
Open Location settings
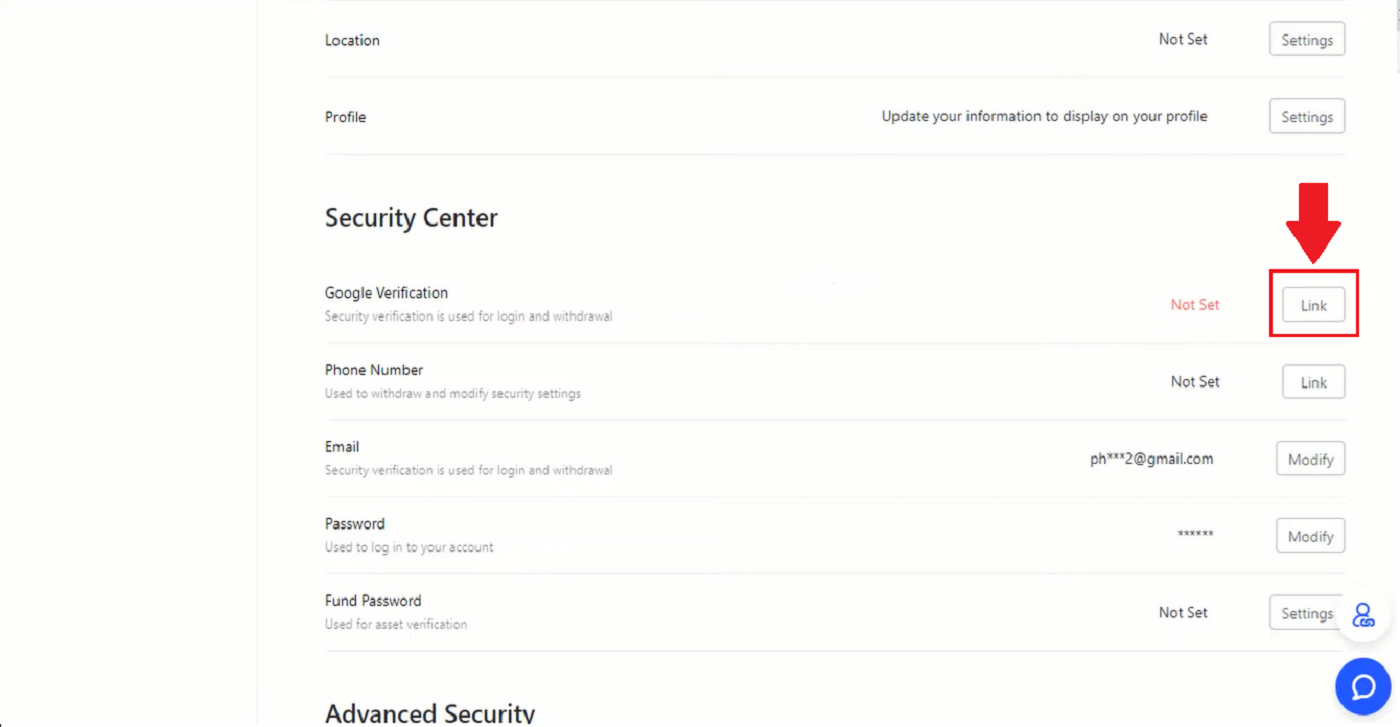1307,40
